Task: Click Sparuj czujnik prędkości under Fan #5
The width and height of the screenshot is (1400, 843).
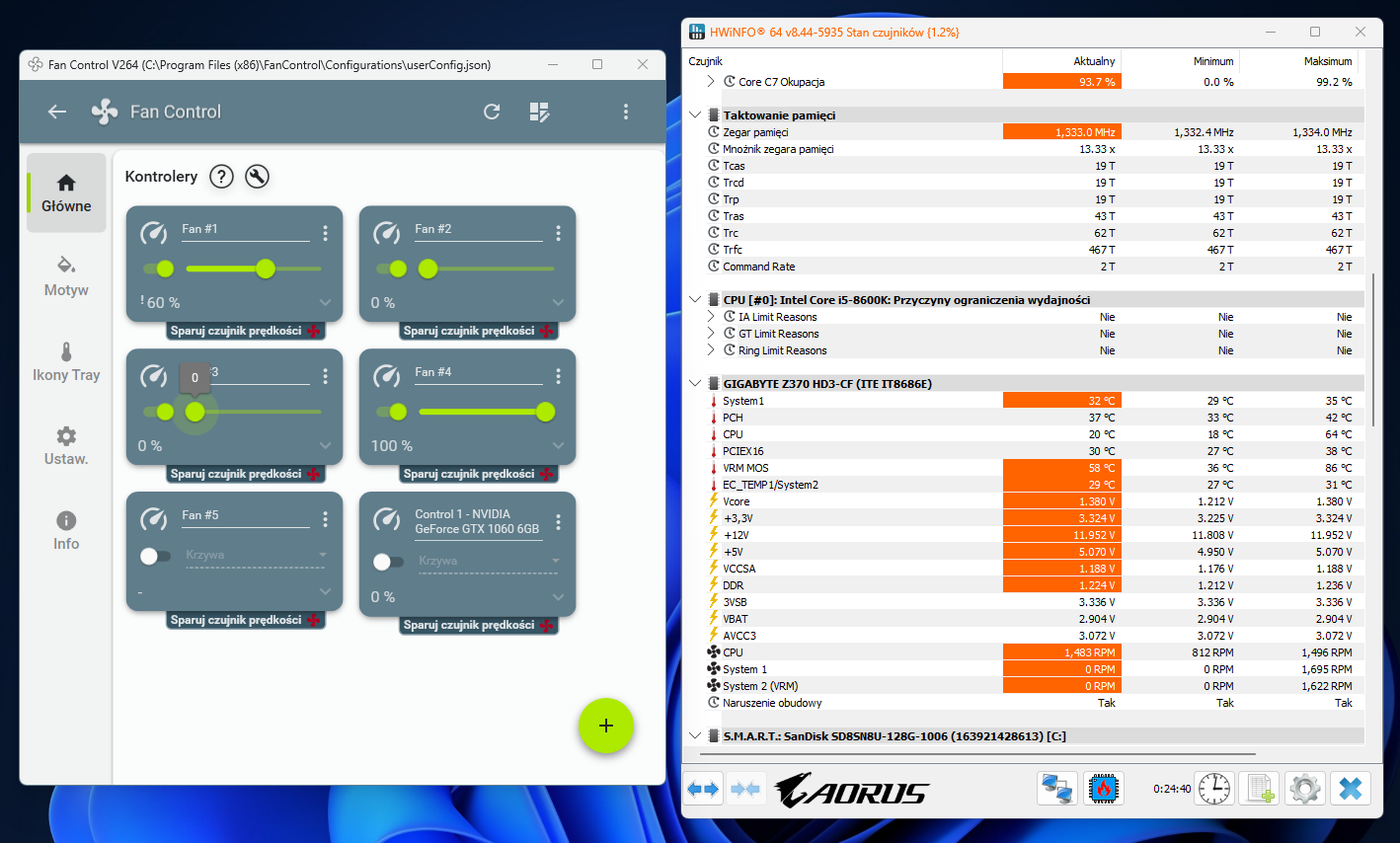Action: (x=245, y=620)
